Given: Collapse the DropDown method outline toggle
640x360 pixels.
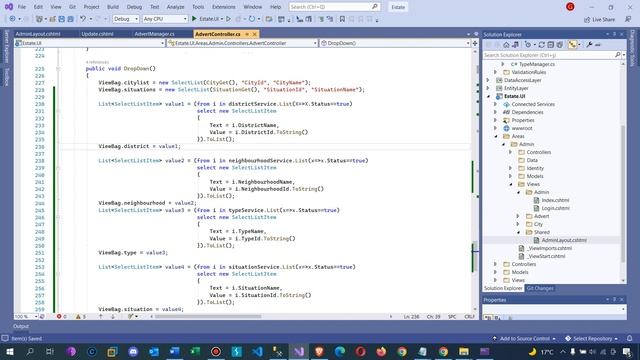Looking at the screenshot, I should point(58,69).
